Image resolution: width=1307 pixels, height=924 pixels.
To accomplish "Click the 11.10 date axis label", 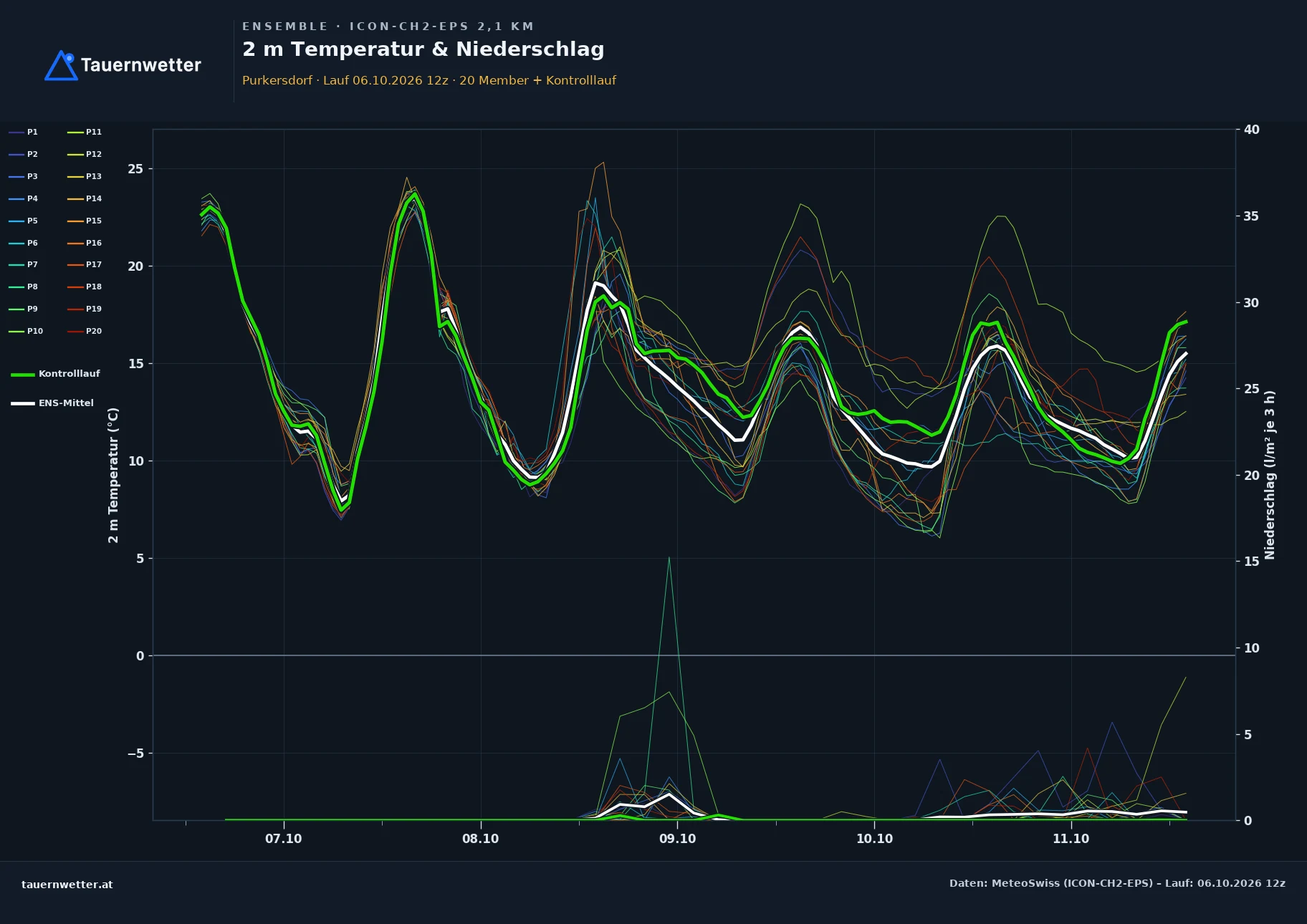I will pos(1071,839).
